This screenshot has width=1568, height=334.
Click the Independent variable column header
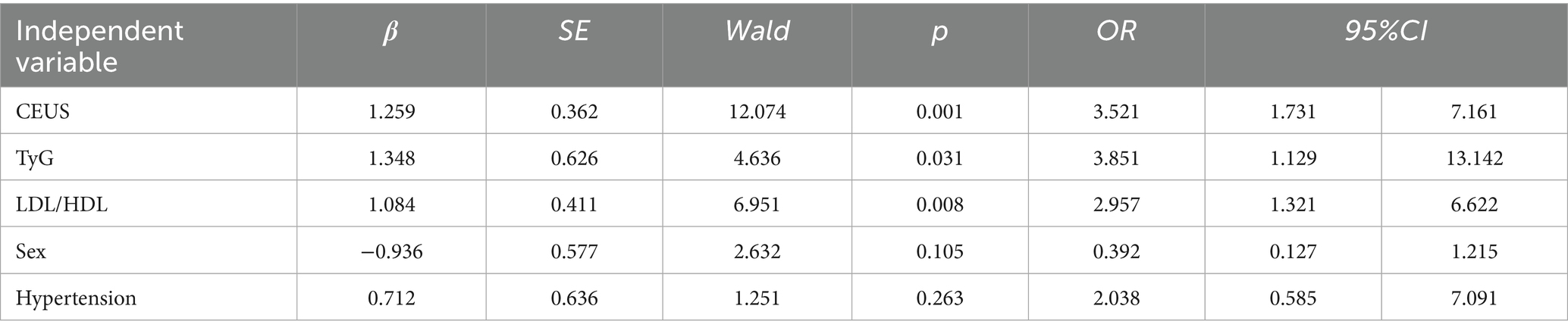[x=99, y=45]
